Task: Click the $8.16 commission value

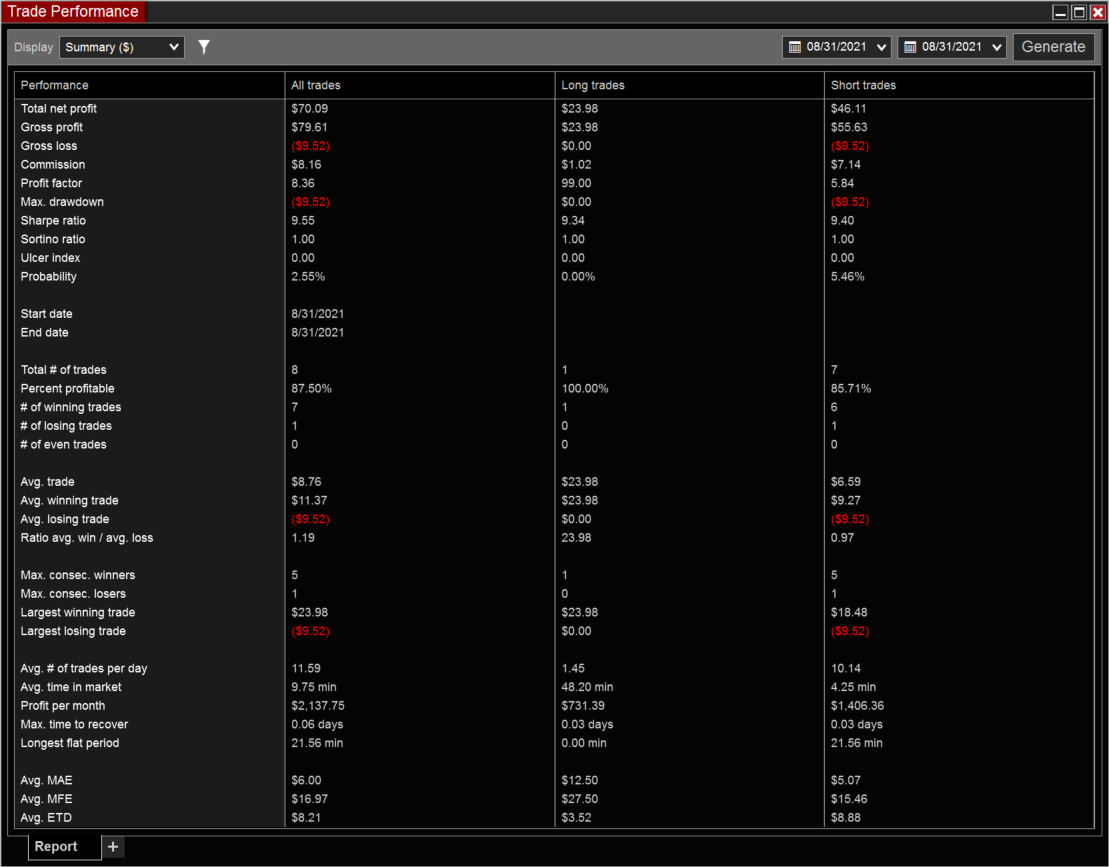Action: point(306,164)
